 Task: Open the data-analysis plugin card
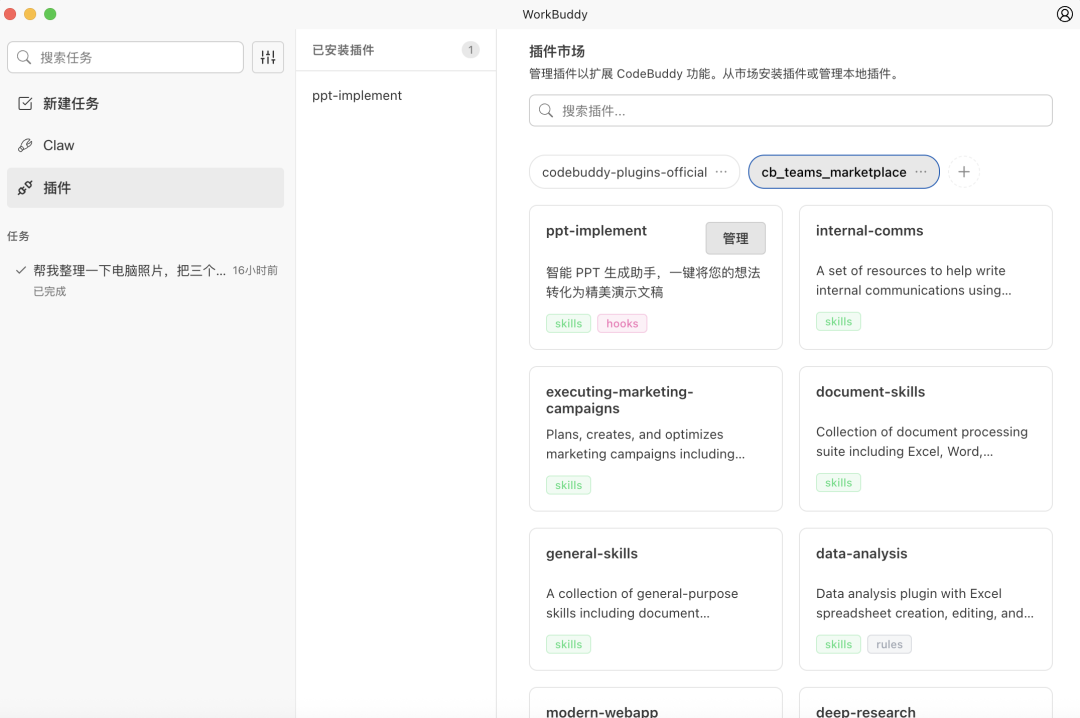[925, 598]
